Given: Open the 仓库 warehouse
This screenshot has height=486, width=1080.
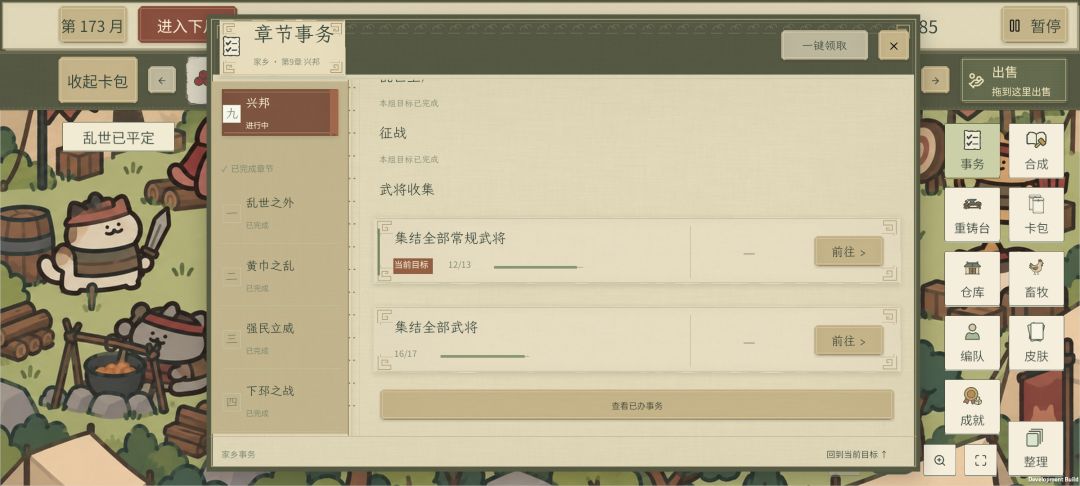Looking at the screenshot, I should (x=972, y=278).
